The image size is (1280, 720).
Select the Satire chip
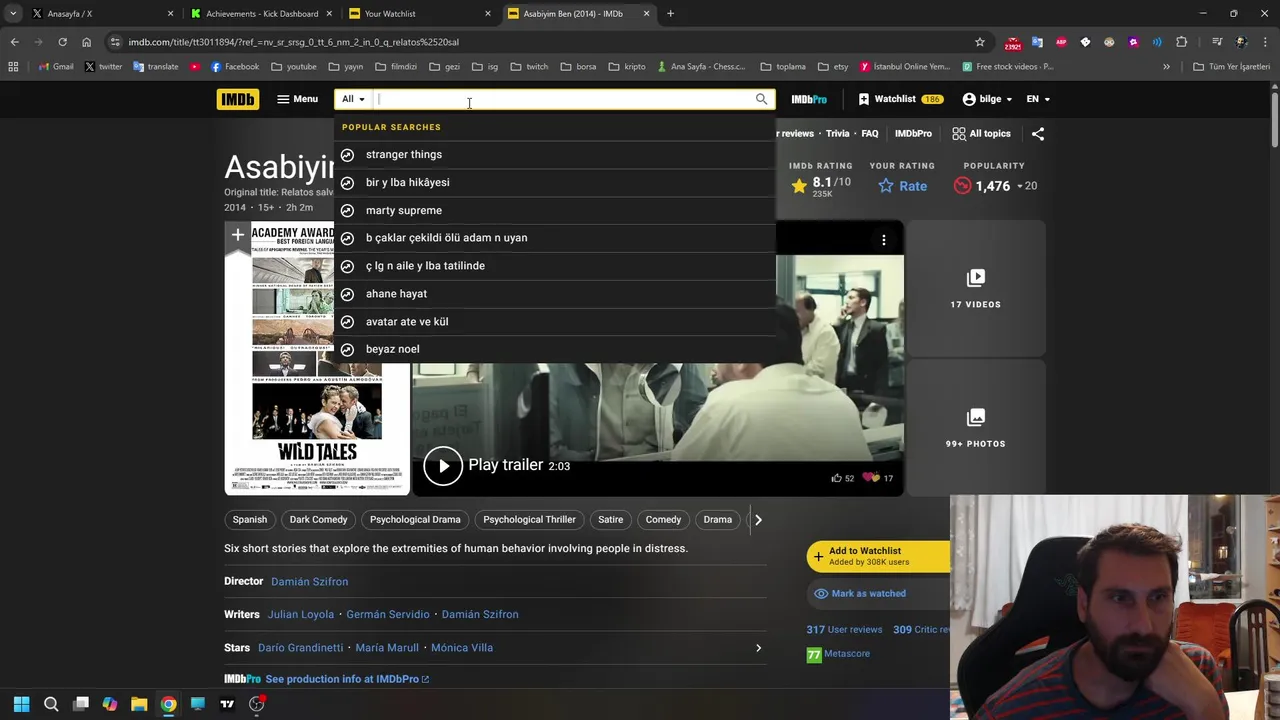(610, 519)
